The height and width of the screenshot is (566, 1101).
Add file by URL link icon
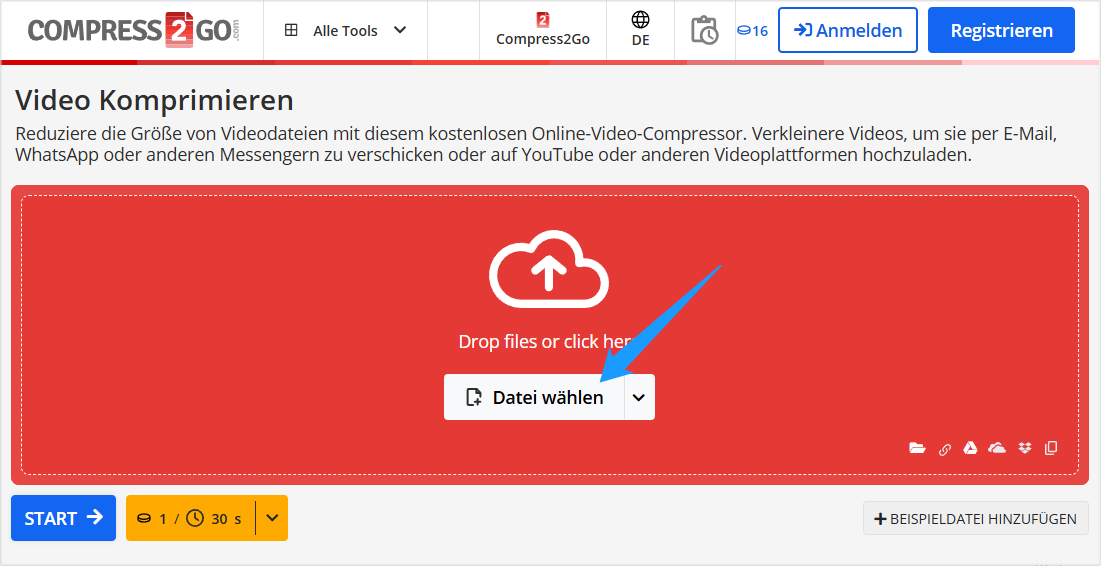(x=944, y=449)
